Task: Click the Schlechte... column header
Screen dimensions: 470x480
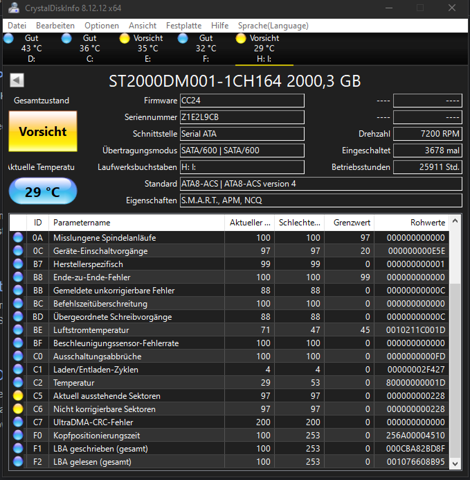Action: click(x=300, y=223)
